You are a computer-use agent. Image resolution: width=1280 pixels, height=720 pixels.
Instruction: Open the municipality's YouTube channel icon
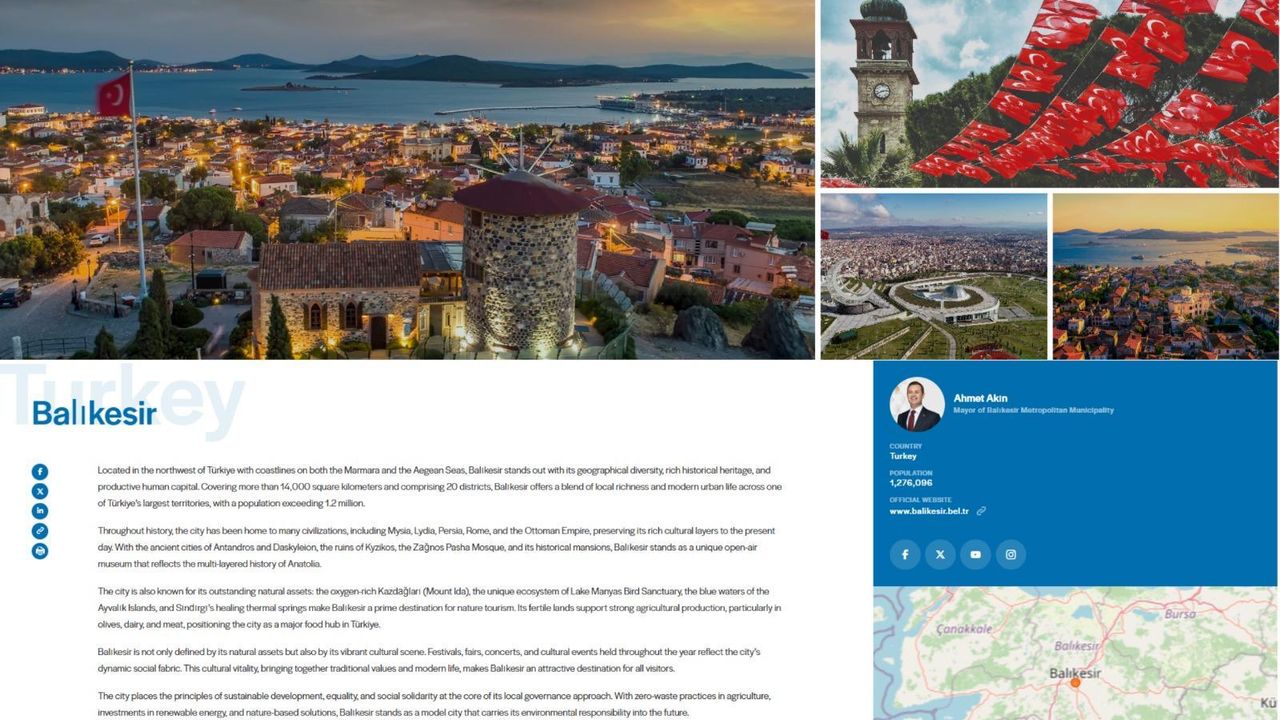click(x=975, y=554)
